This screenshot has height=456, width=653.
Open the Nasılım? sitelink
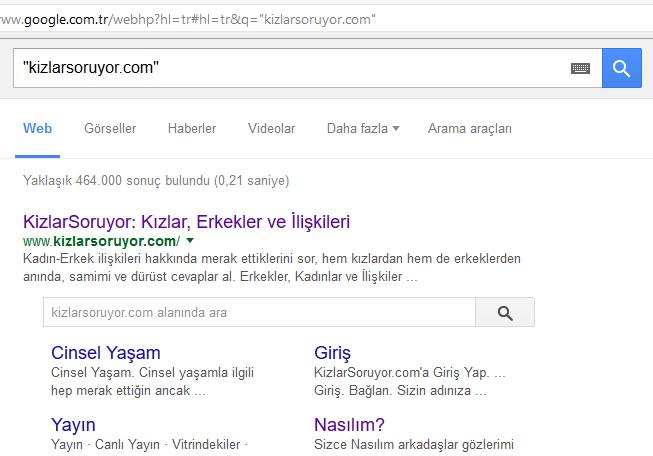349,425
